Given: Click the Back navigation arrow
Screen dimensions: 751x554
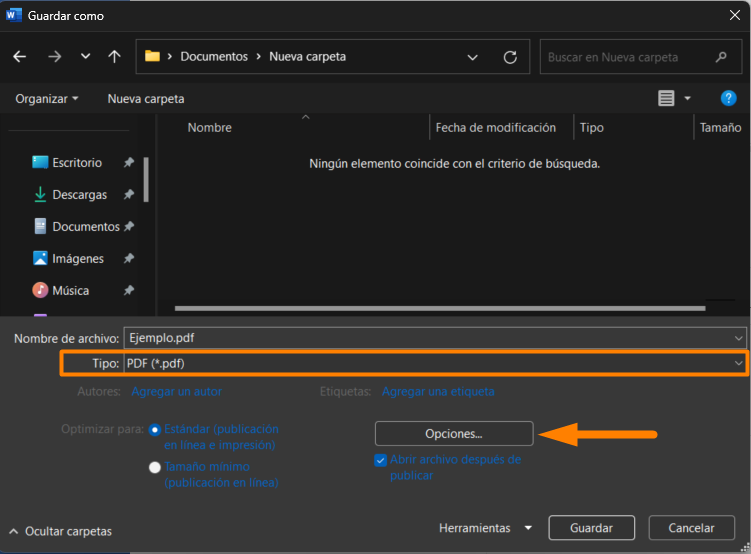Looking at the screenshot, I should click(20, 57).
